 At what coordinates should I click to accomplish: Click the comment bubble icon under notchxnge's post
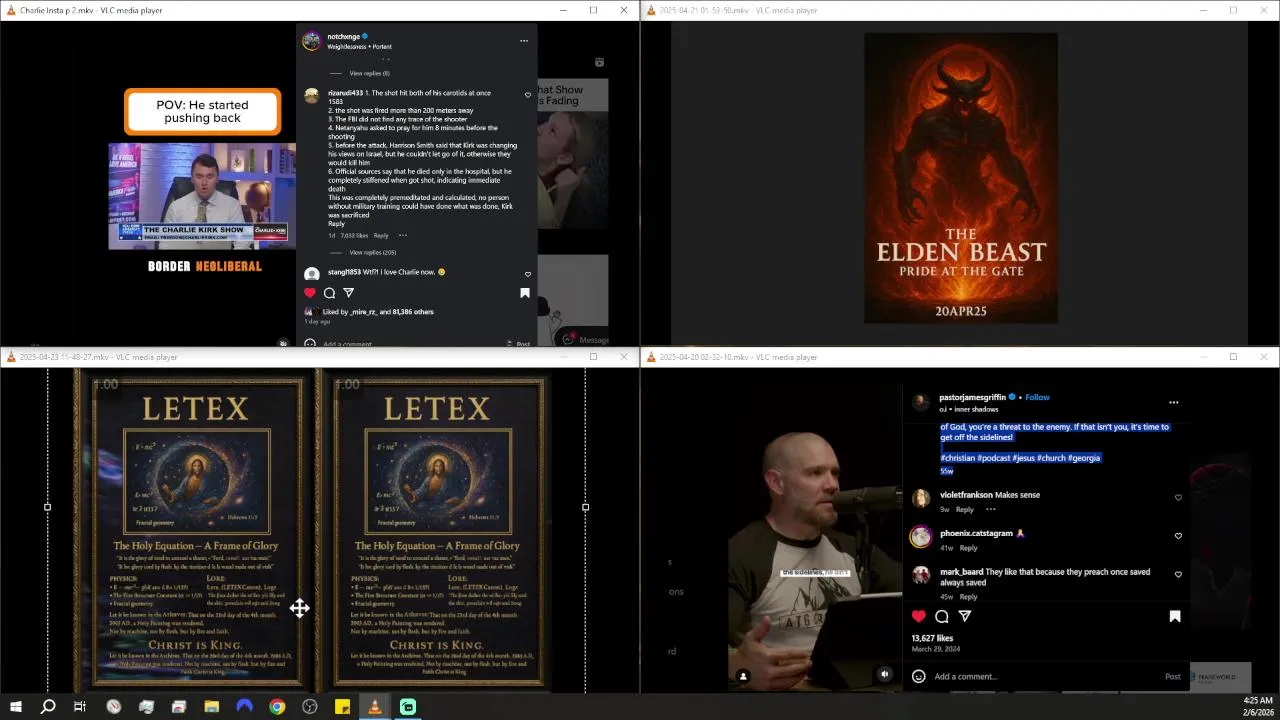[329, 293]
